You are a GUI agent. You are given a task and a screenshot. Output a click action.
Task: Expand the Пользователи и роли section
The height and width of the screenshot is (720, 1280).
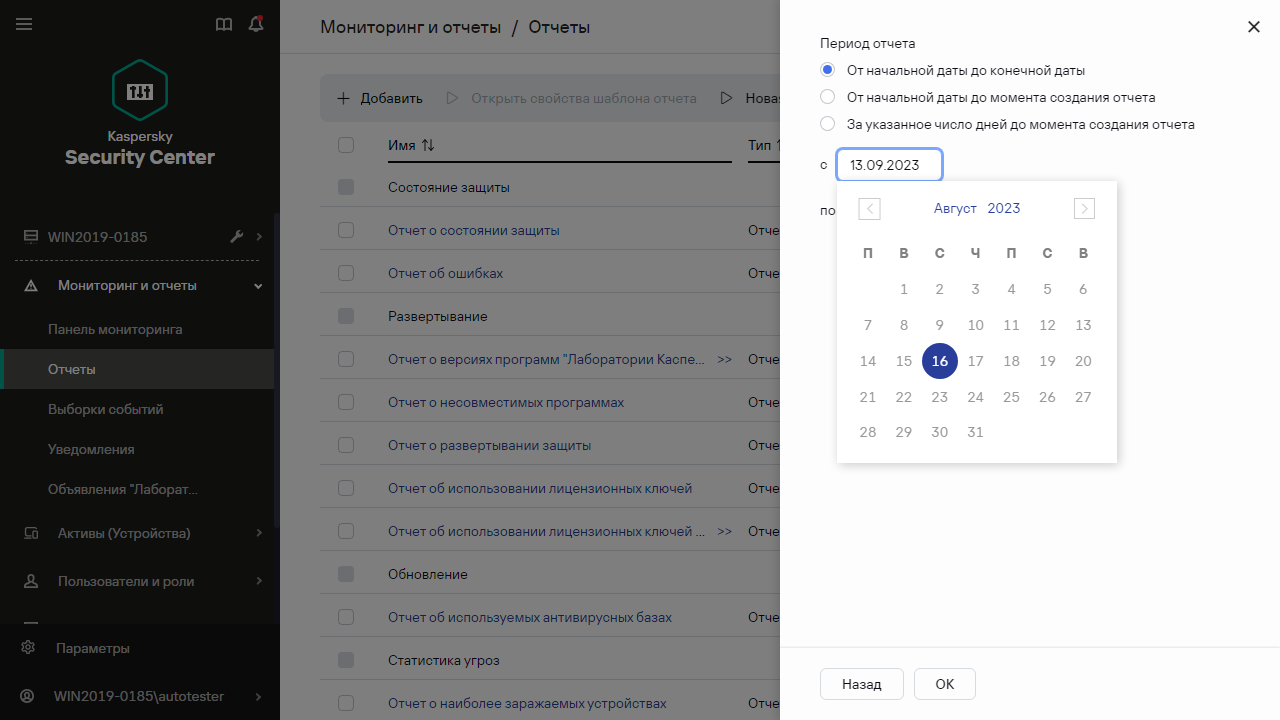(x=259, y=581)
